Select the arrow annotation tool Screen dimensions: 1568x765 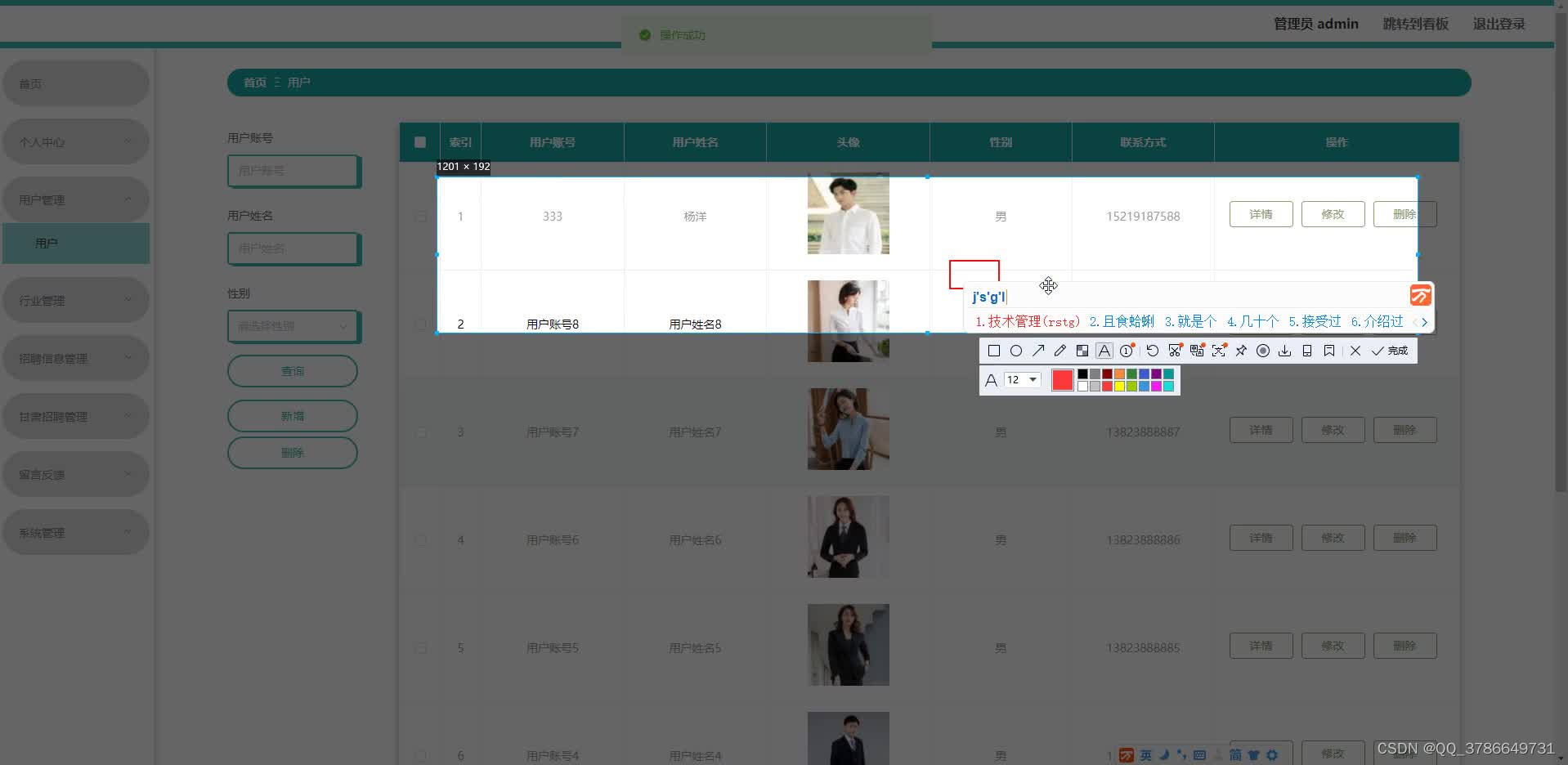click(x=1038, y=351)
